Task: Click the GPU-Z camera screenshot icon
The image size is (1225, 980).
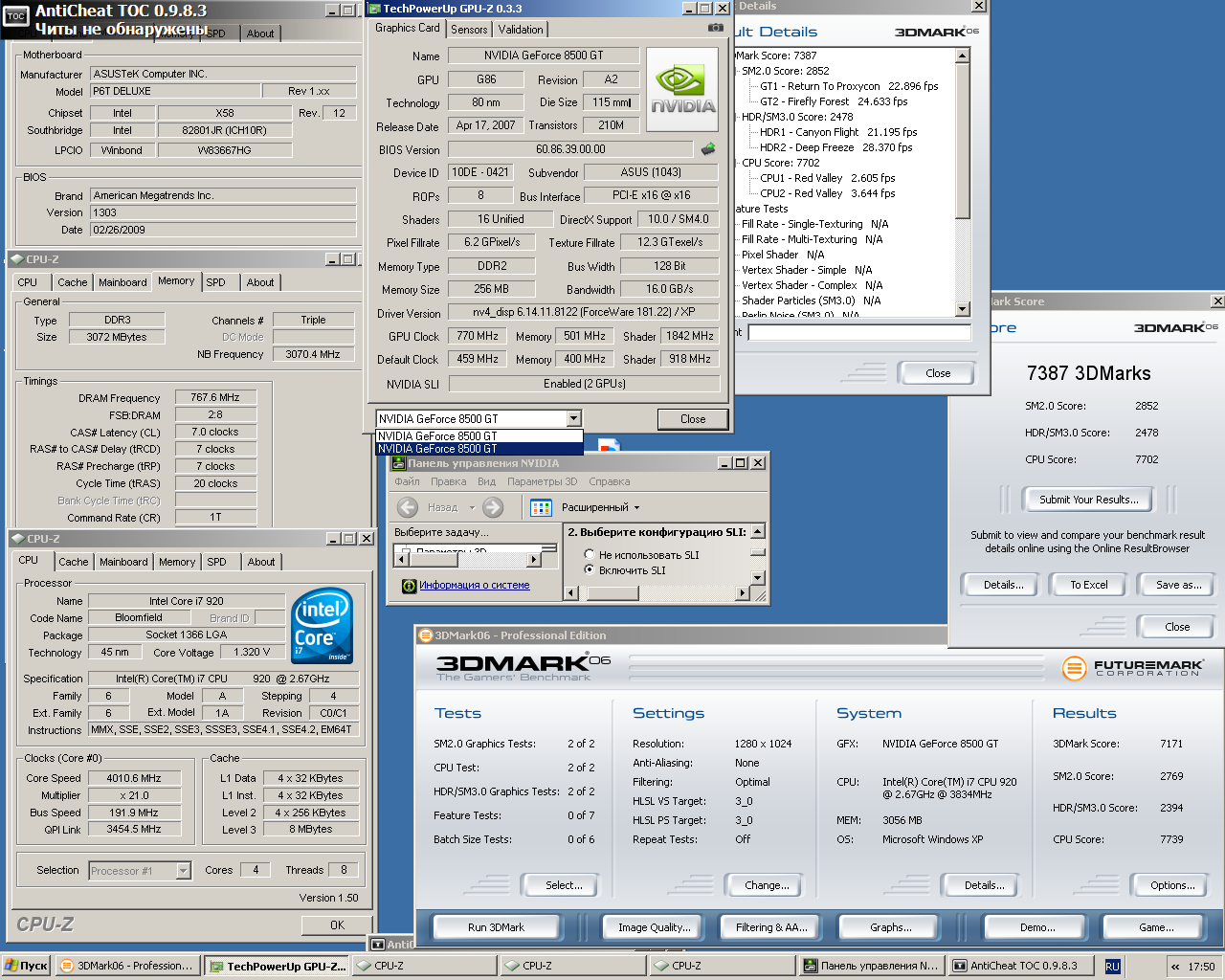Action: (x=715, y=28)
